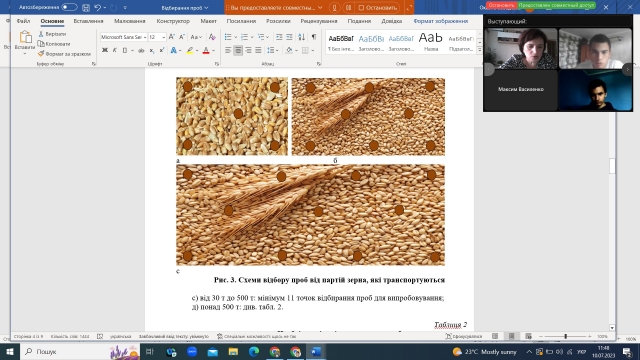This screenshot has width=640, height=360.
Task: Switch to the Конструктор ribbon tab
Action: point(173,21)
